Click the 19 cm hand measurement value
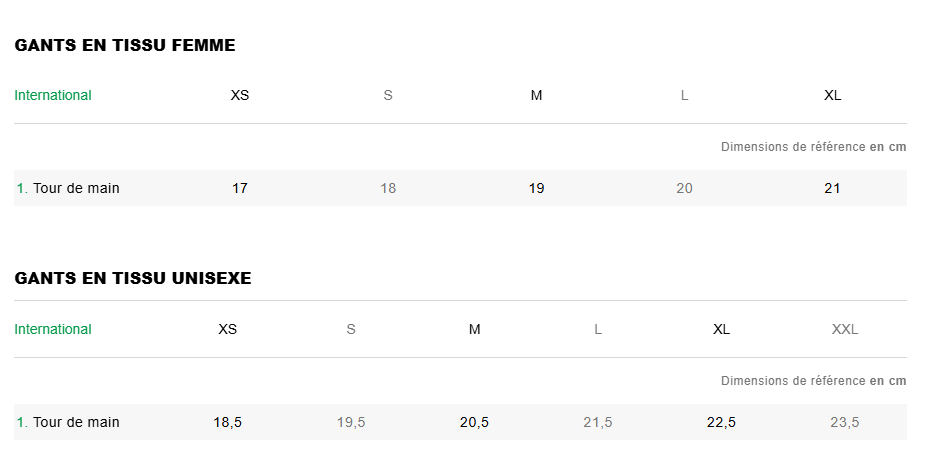The image size is (938, 465). 536,188
